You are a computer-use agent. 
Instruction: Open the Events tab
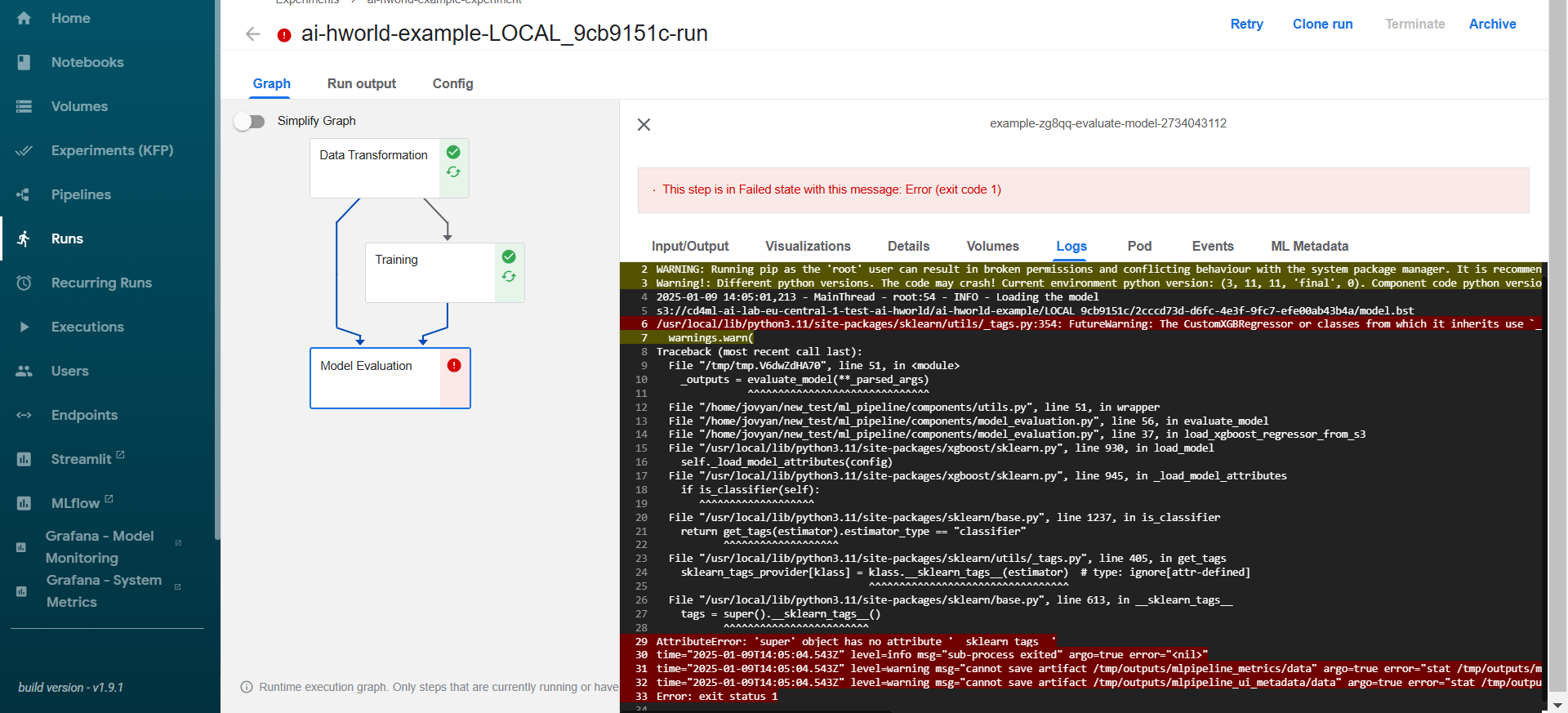(1213, 246)
